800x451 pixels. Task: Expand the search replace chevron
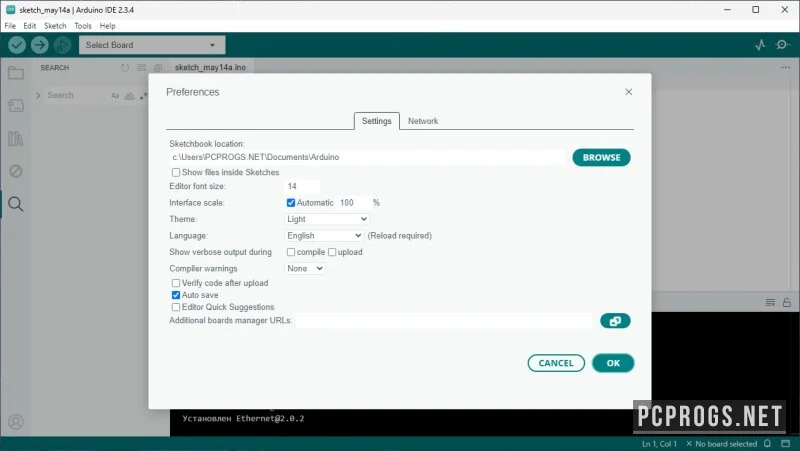pos(38,95)
